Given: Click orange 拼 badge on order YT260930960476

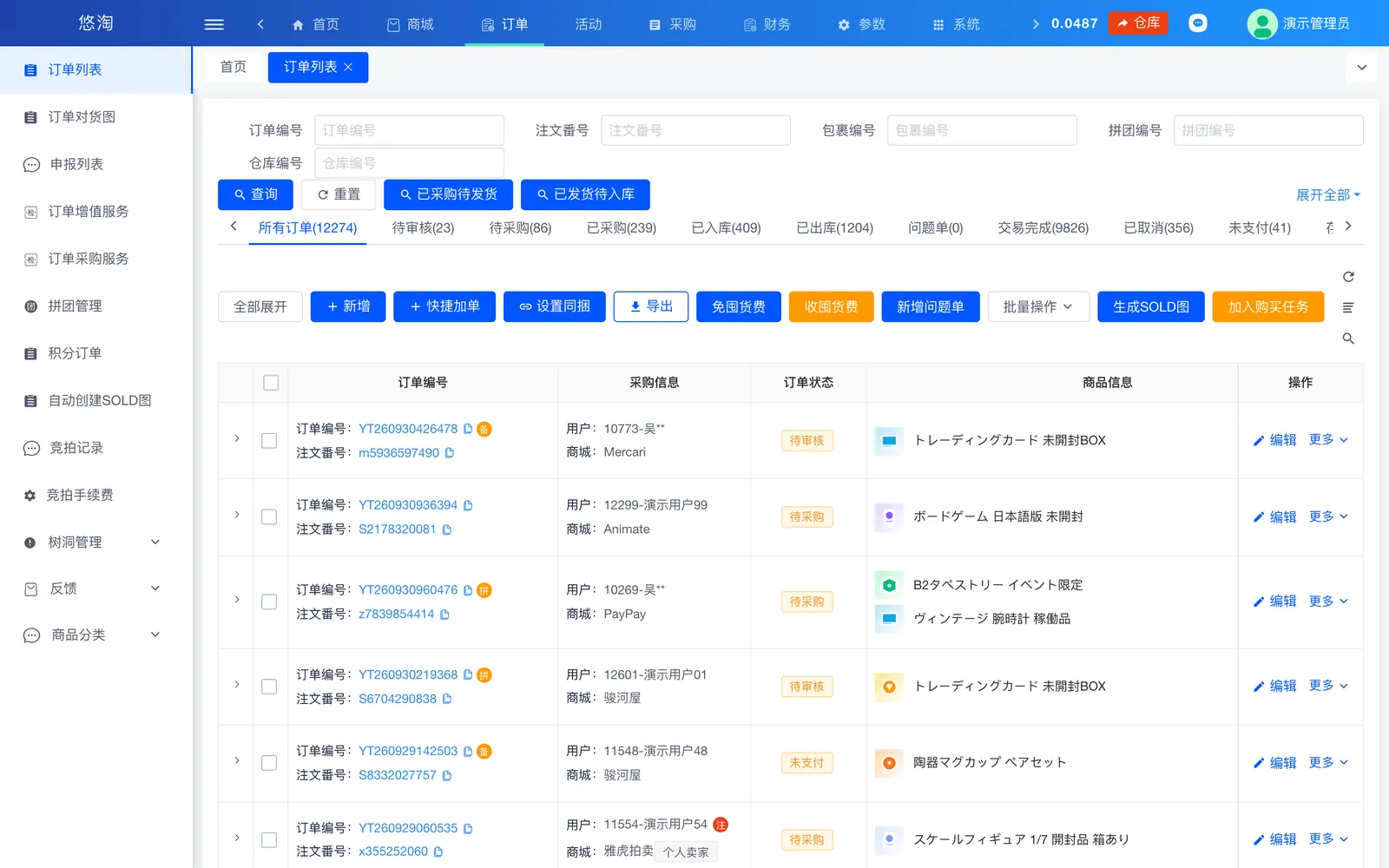Looking at the screenshot, I should pos(484,590).
